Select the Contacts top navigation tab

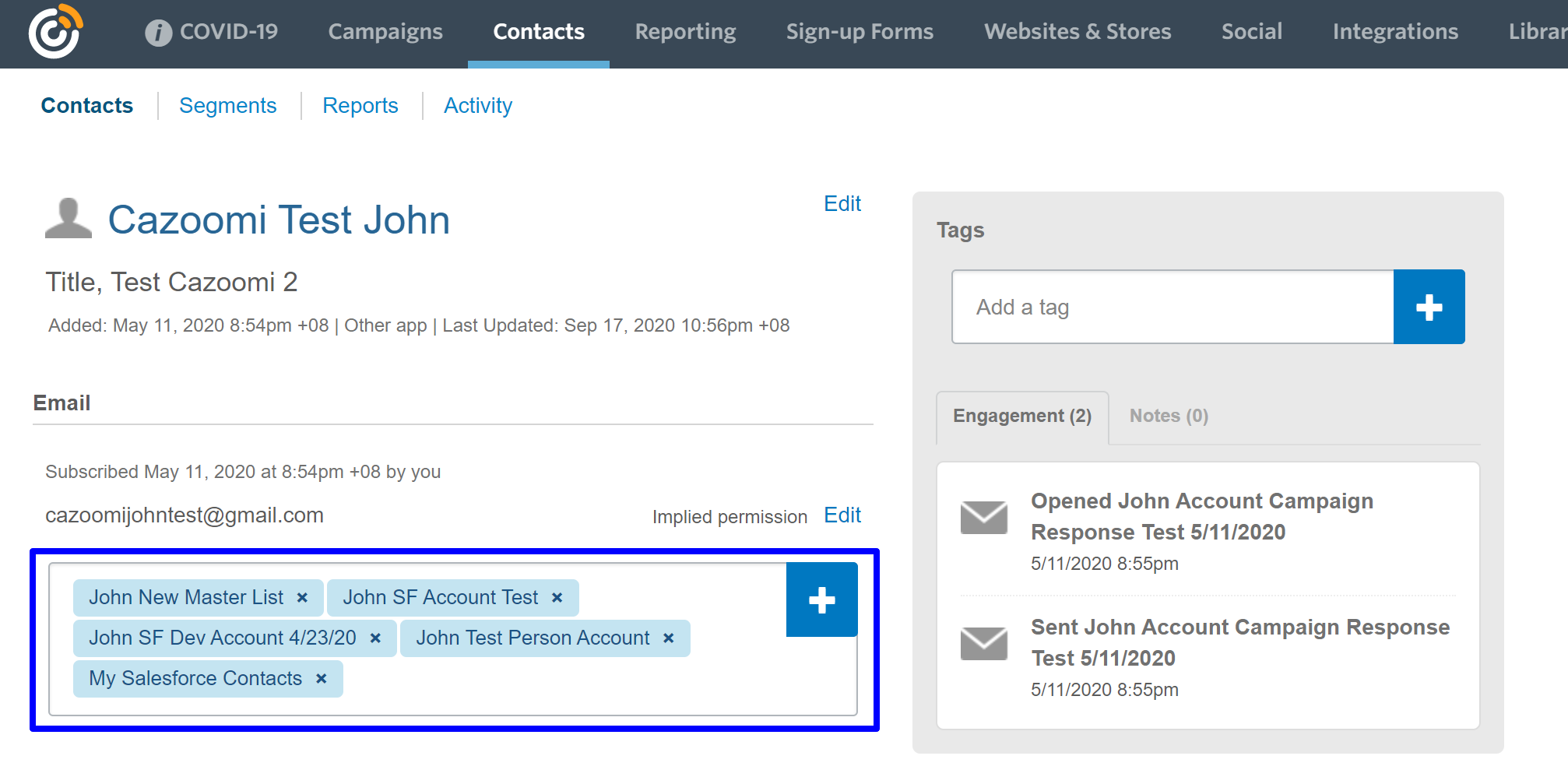click(539, 31)
